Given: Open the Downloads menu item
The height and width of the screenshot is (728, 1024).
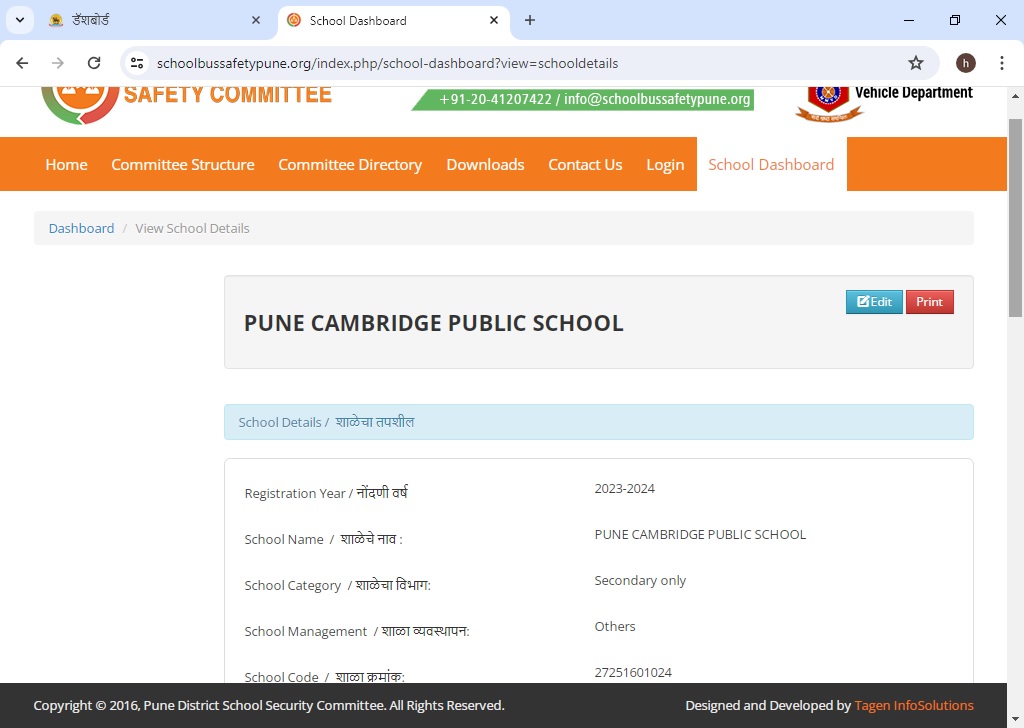Looking at the screenshot, I should 485,165.
